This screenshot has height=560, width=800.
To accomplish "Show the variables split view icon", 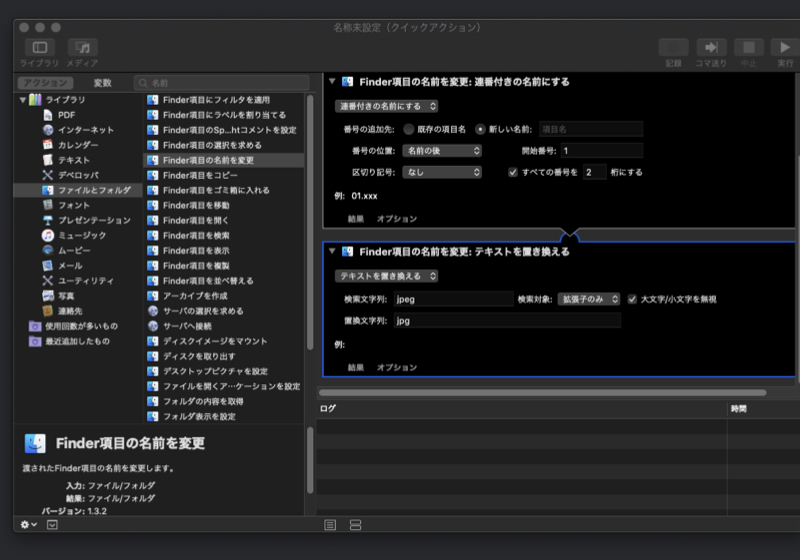I will tap(356, 525).
